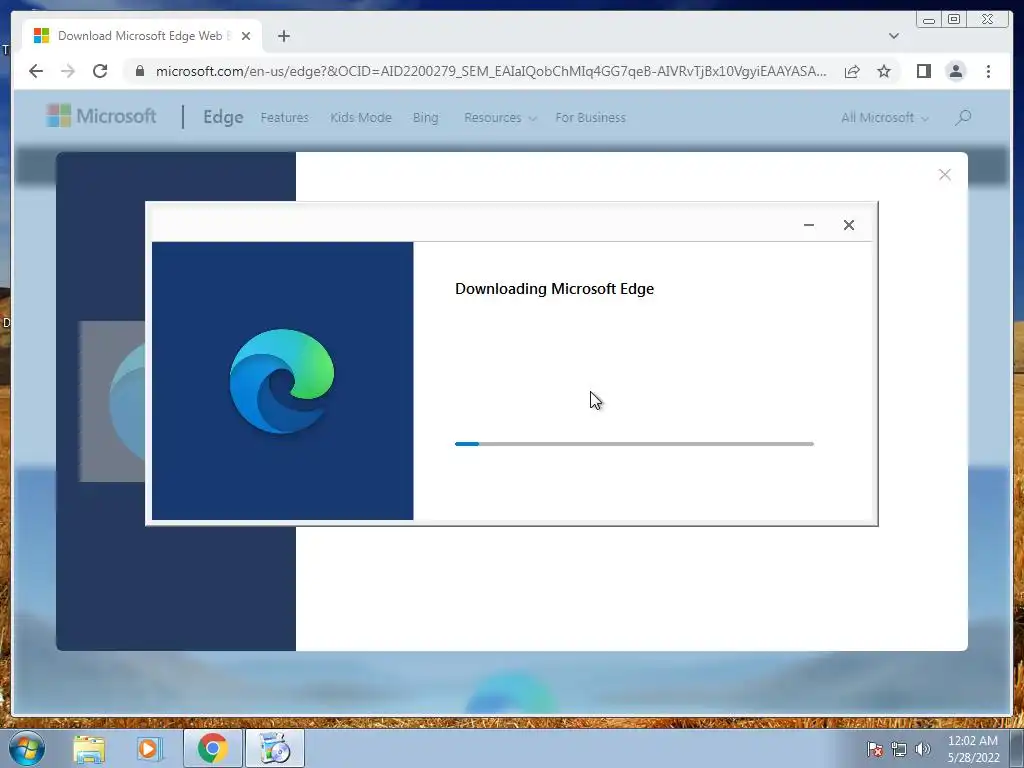
Task: Click the Edge download progress bar
Action: [634, 444]
